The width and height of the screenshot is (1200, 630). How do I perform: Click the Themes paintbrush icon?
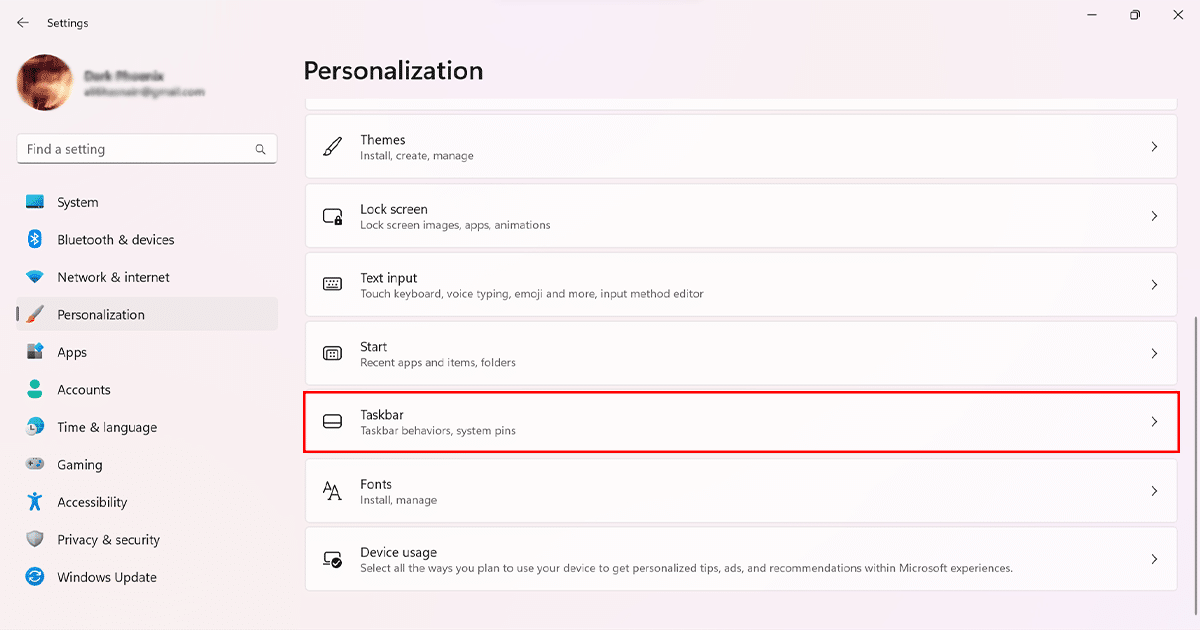coord(332,147)
